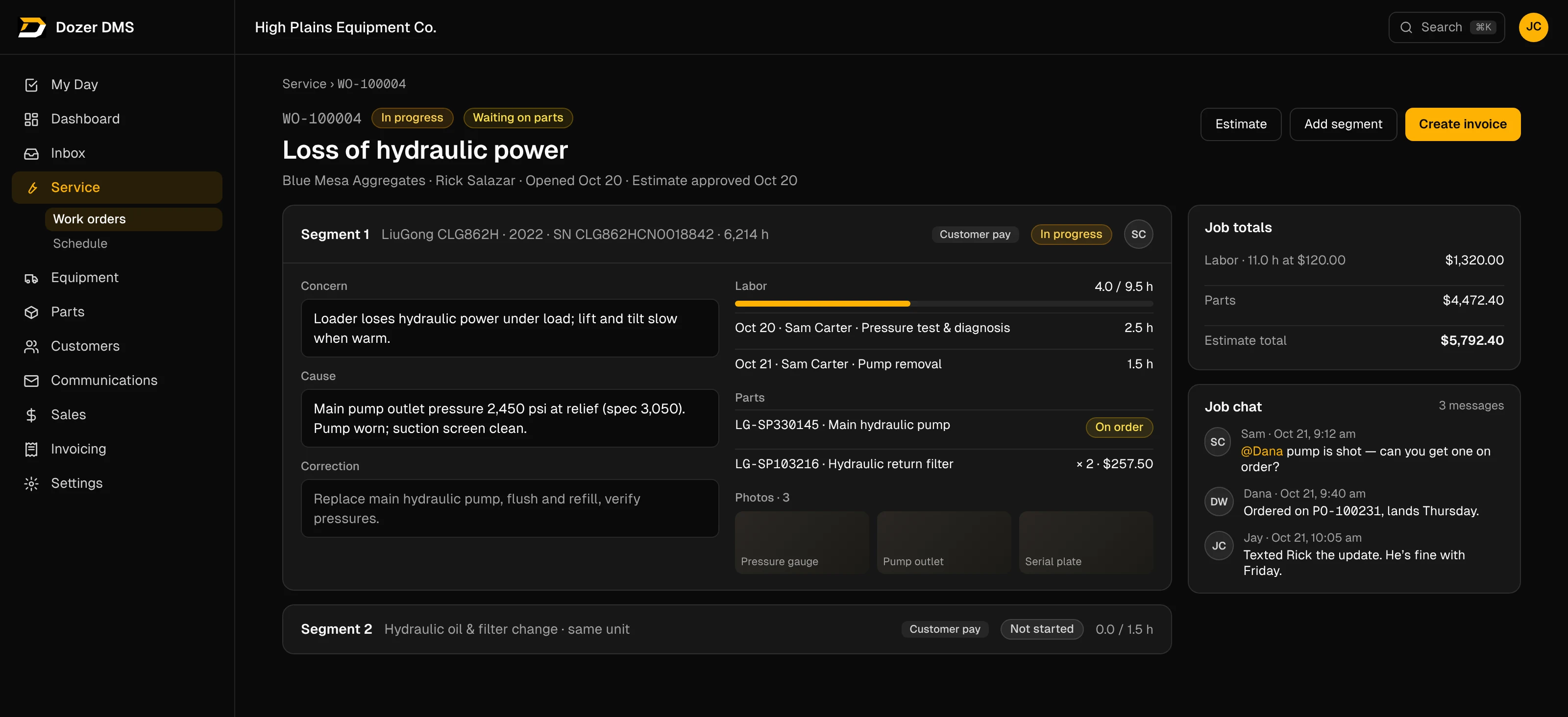The width and height of the screenshot is (1568, 717).
Task: Click the SC technician avatar on Segment 1
Action: click(x=1138, y=234)
